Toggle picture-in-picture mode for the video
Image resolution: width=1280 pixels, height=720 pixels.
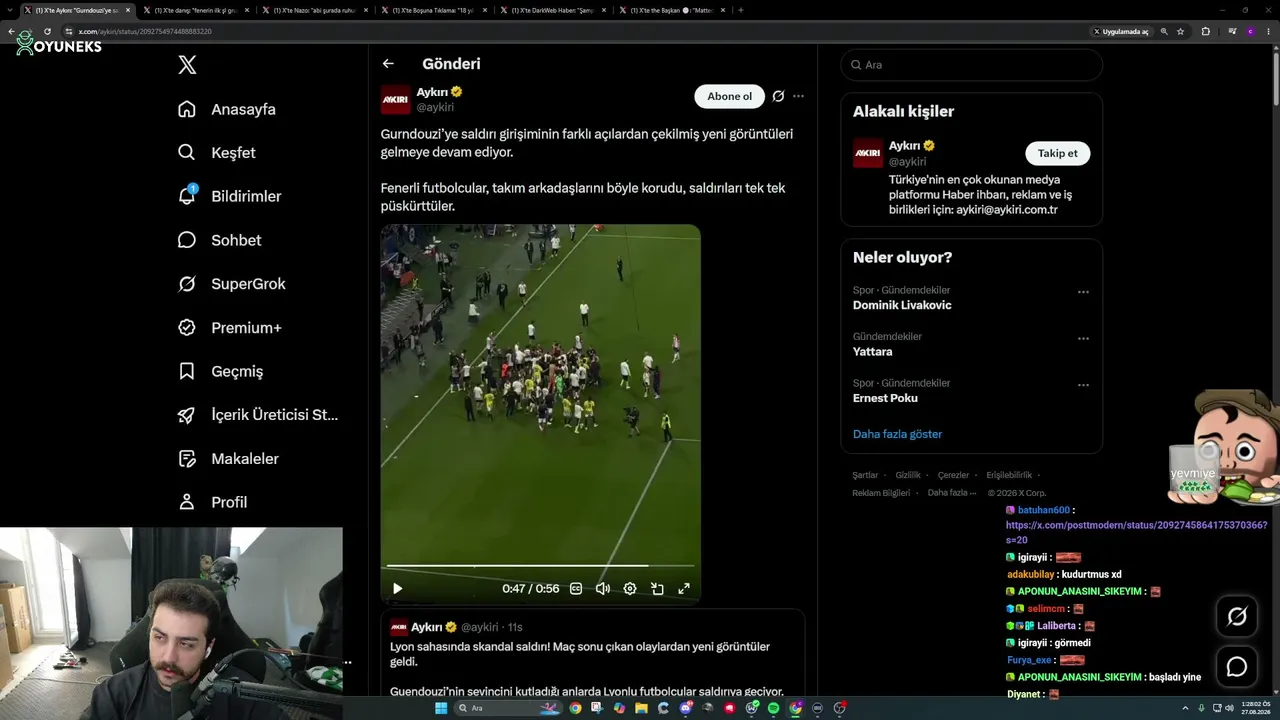tap(657, 589)
